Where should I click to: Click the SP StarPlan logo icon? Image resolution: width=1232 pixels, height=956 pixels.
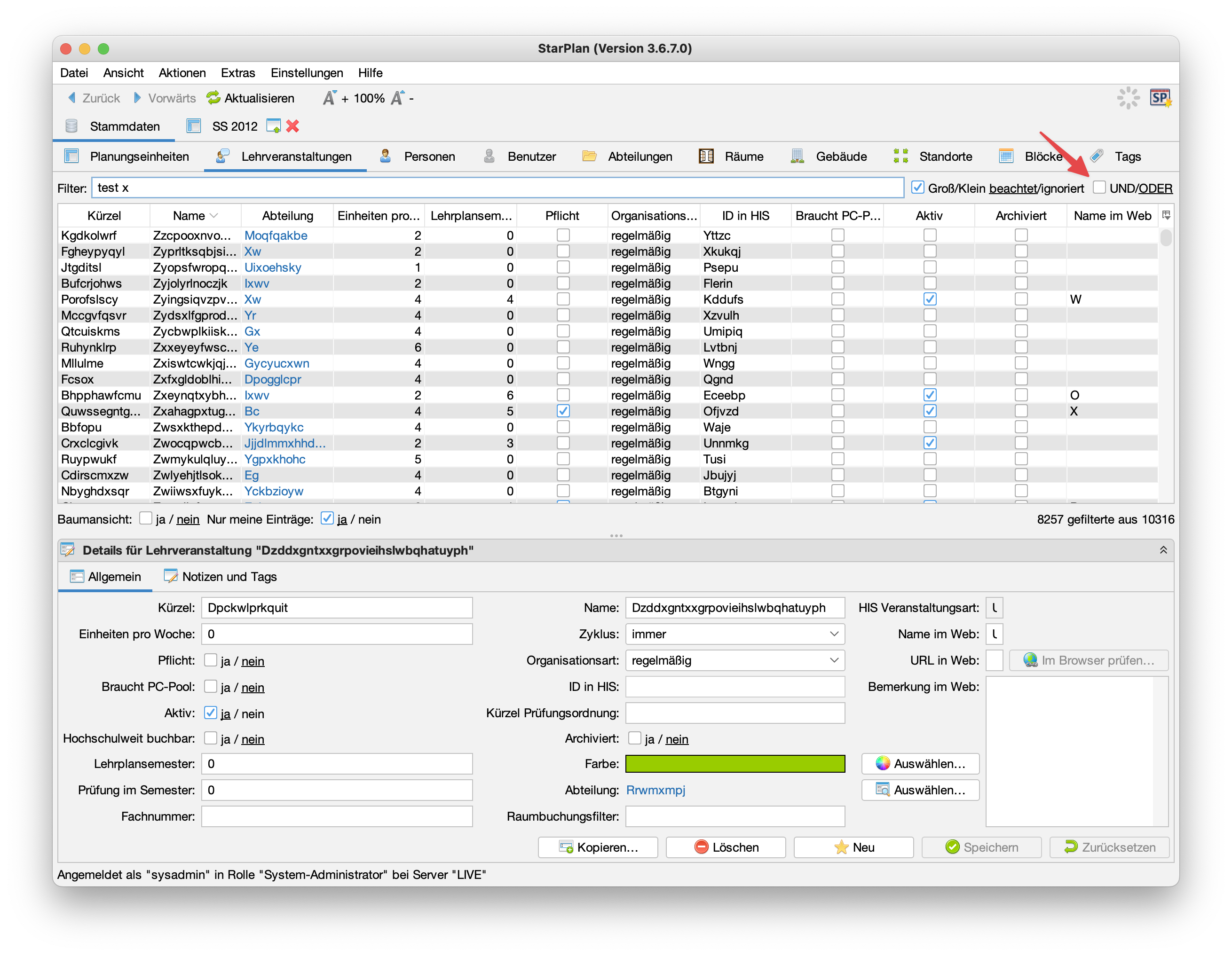1161,98
